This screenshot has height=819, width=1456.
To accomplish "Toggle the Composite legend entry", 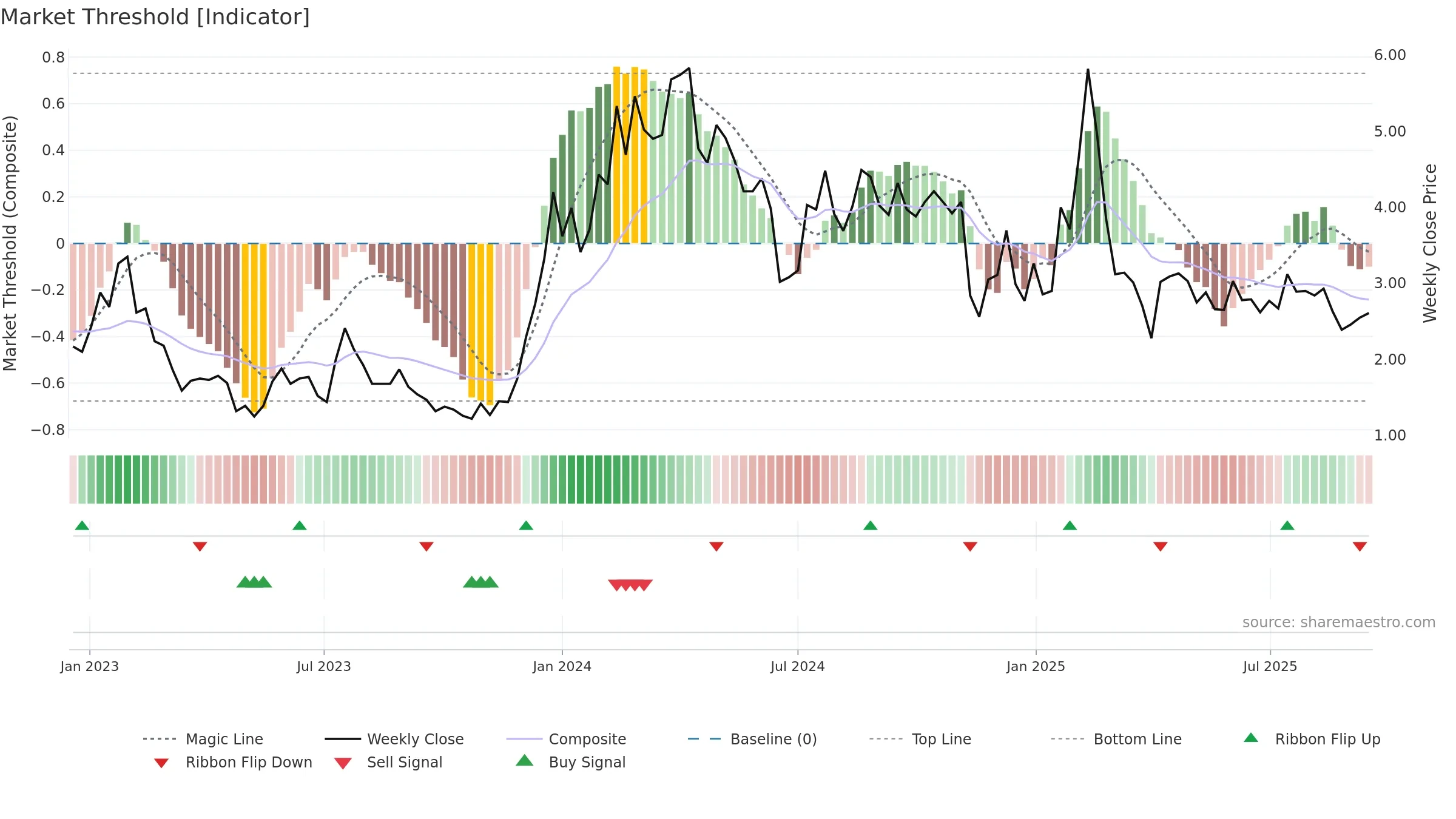I will pyautogui.click(x=566, y=739).
